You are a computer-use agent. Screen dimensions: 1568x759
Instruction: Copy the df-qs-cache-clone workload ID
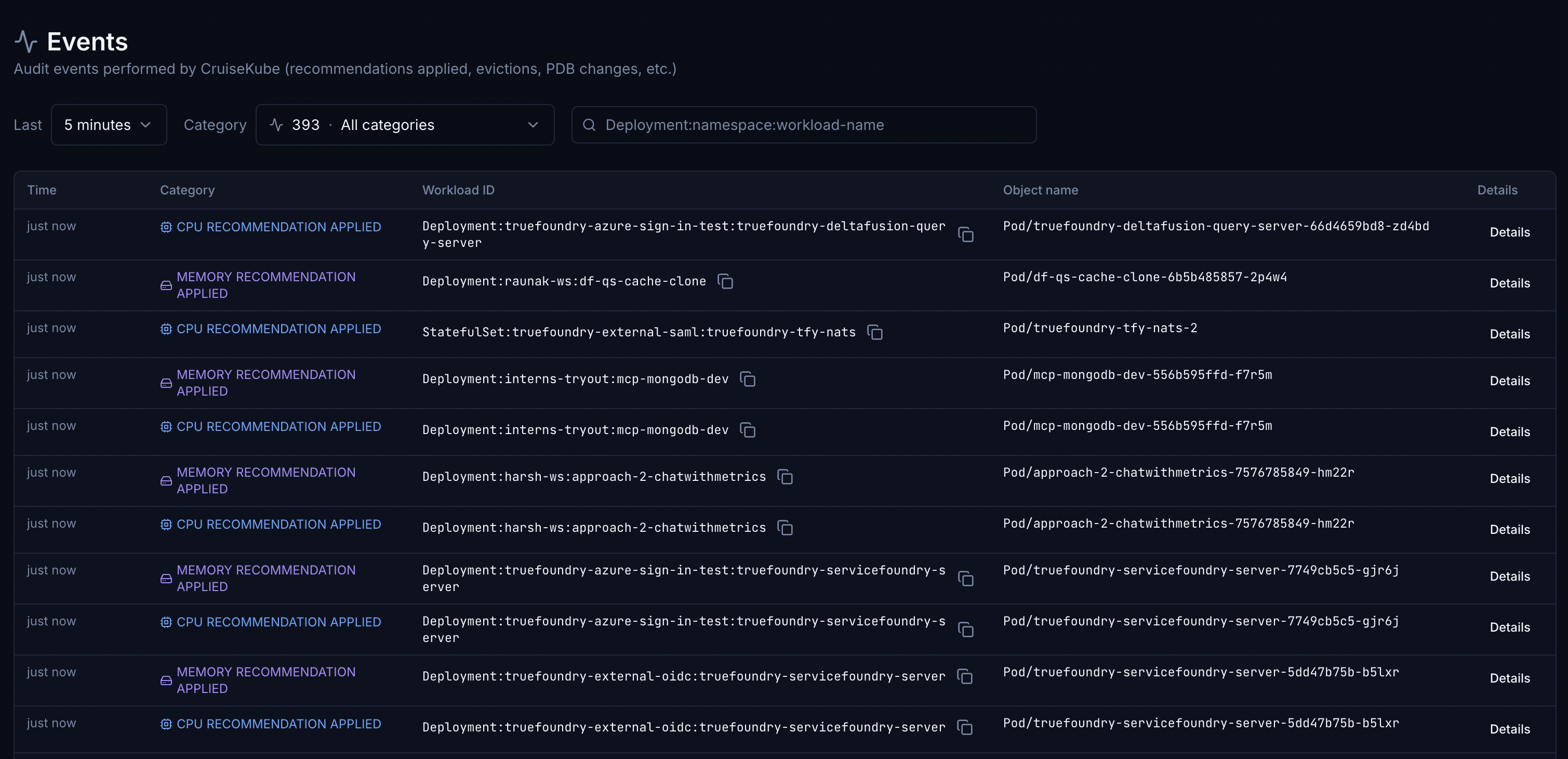tap(727, 281)
